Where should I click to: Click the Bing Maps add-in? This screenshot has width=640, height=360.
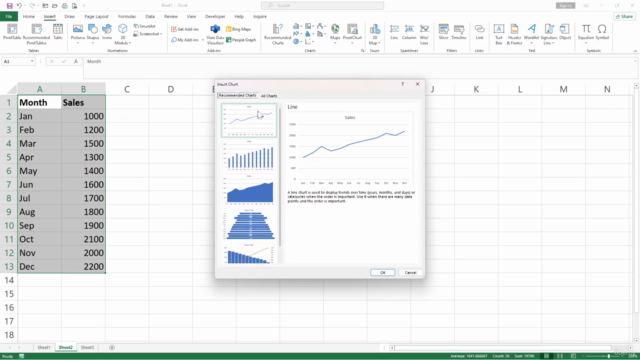pos(238,29)
